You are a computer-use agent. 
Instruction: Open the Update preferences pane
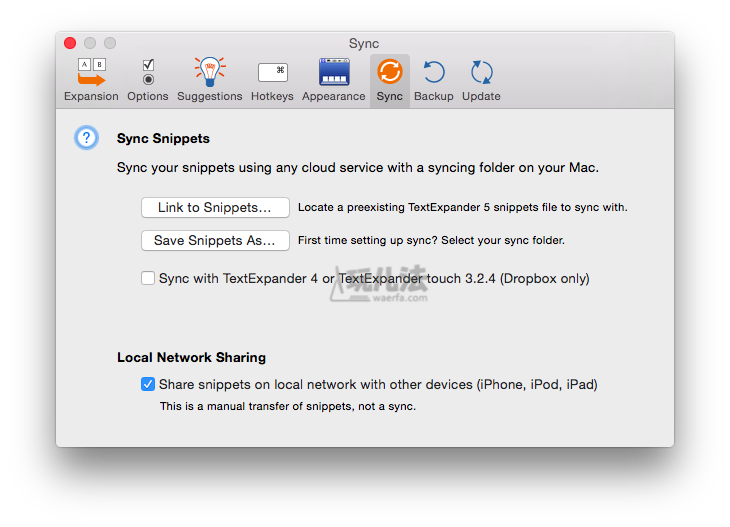tap(481, 80)
